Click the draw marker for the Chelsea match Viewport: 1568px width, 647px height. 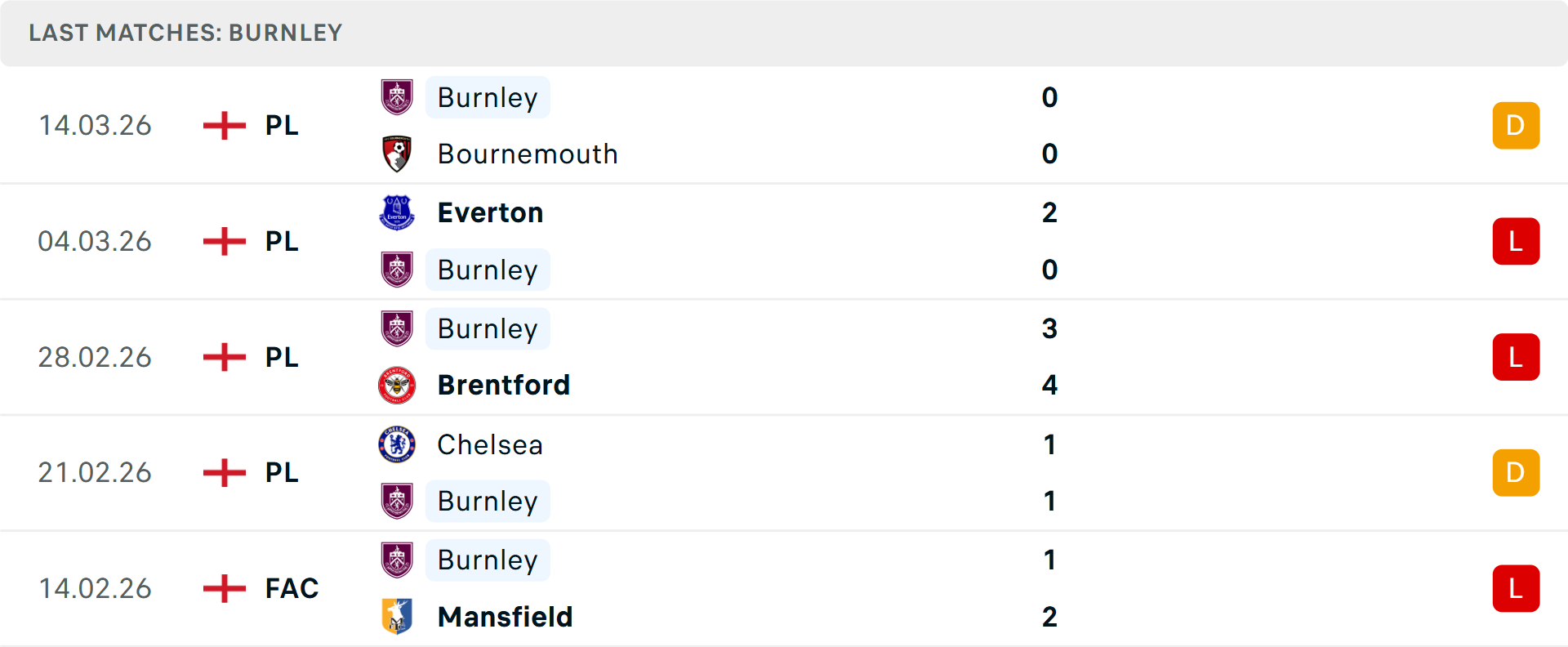point(1516,473)
